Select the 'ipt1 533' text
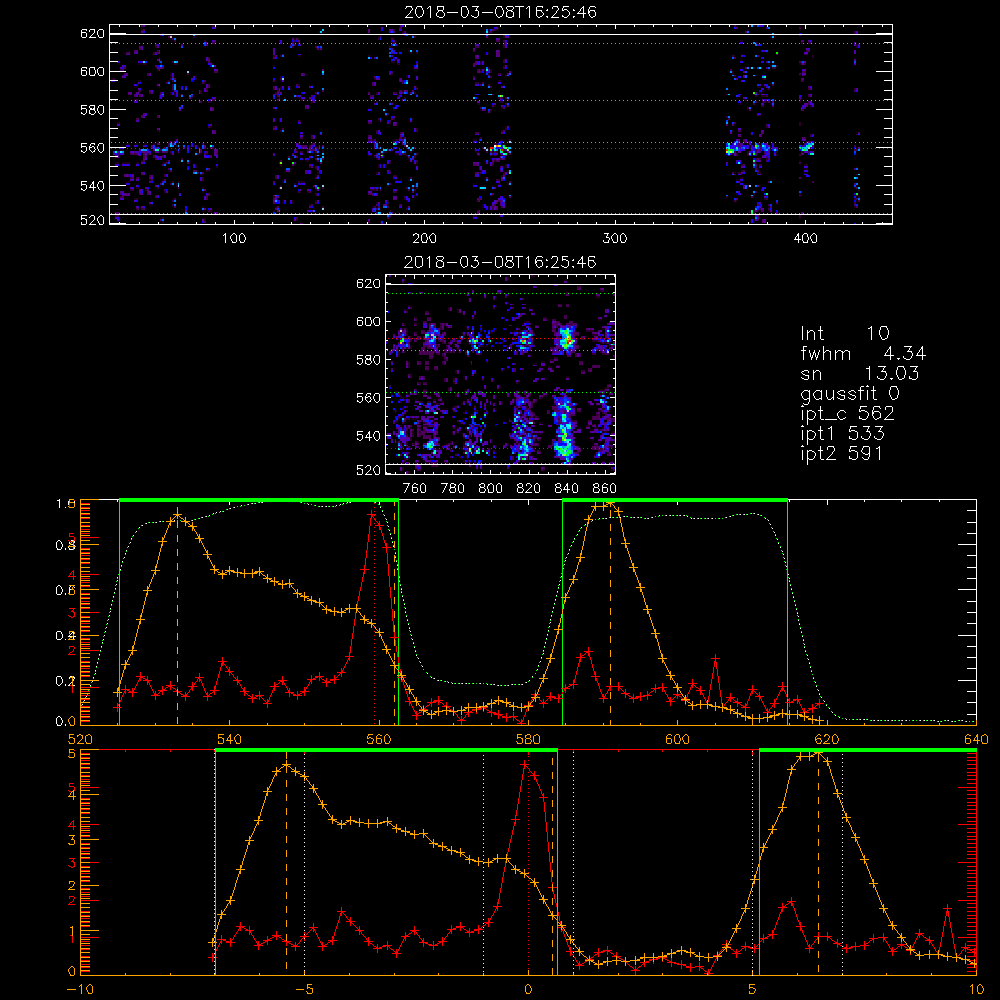Screen dimensions: 1000x1000 coord(842,434)
